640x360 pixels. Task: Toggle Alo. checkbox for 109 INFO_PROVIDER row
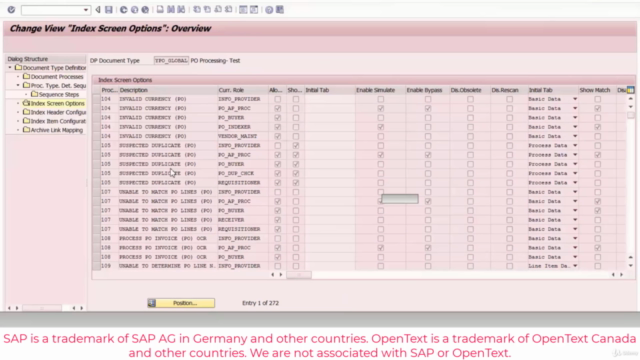278,266
